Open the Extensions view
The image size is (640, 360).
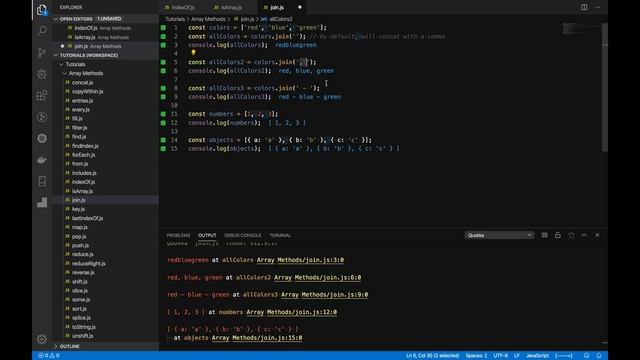[x=42, y=95]
